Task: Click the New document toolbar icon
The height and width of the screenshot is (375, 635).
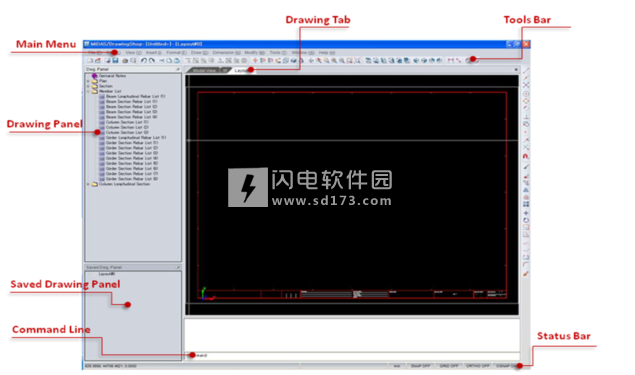Action: click(x=90, y=61)
